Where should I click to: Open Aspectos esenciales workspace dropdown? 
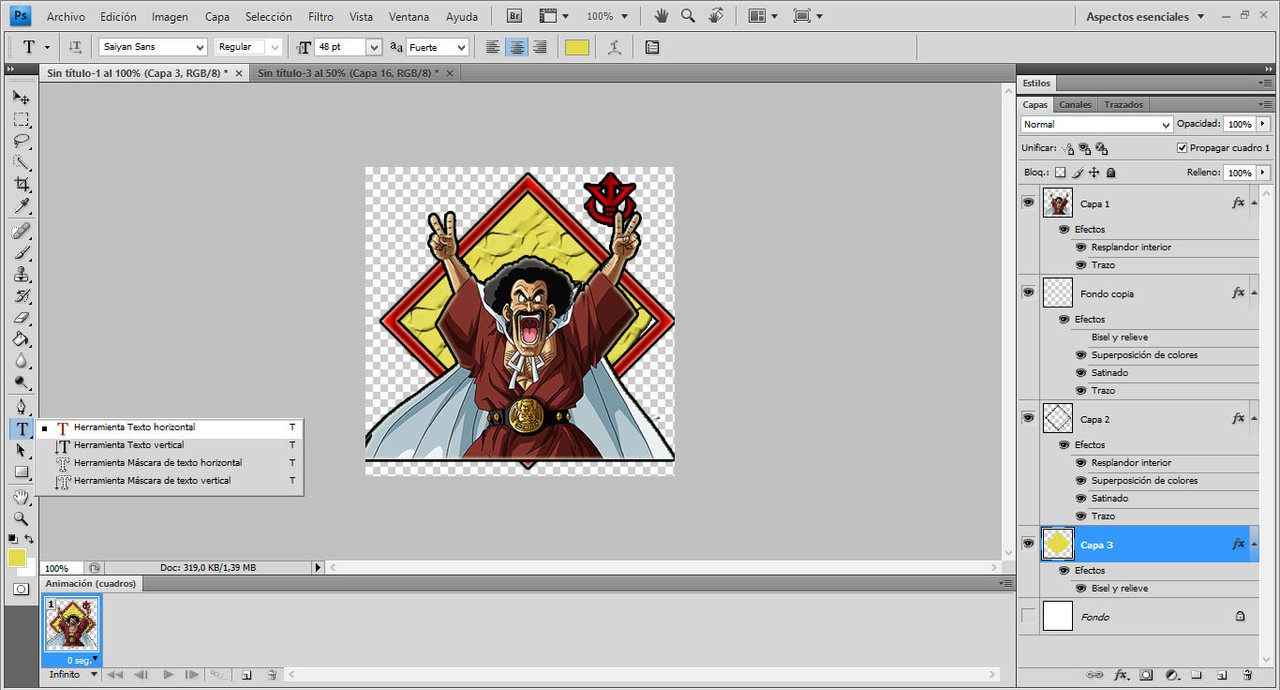click(x=1145, y=16)
